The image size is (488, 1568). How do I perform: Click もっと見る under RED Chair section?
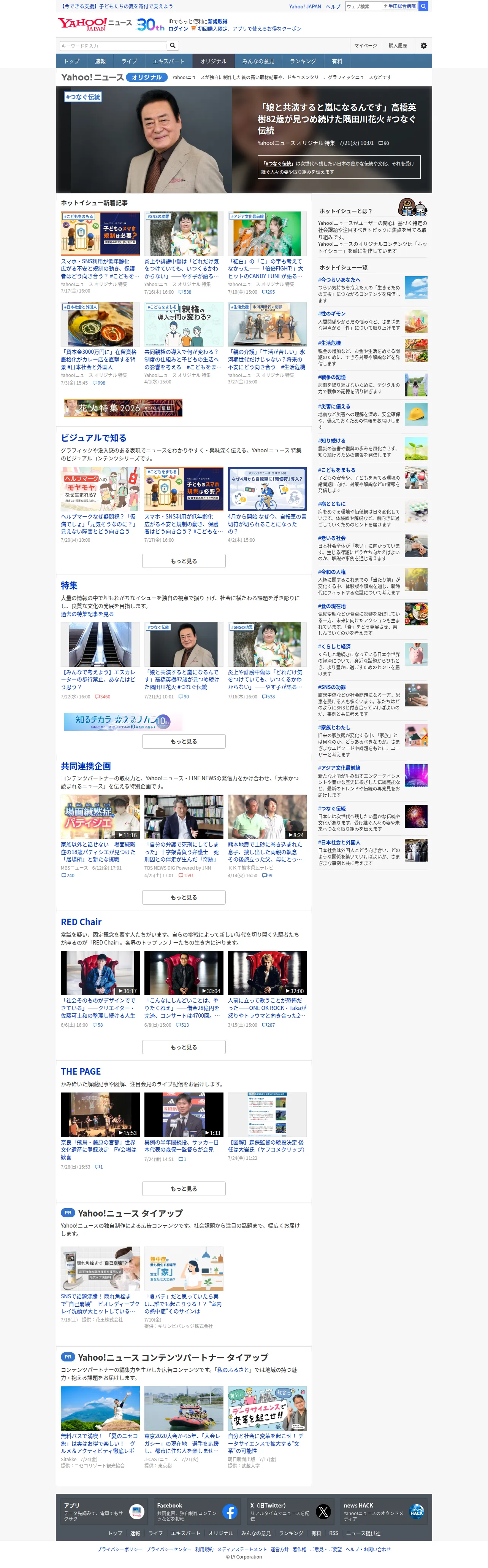coord(184,1048)
